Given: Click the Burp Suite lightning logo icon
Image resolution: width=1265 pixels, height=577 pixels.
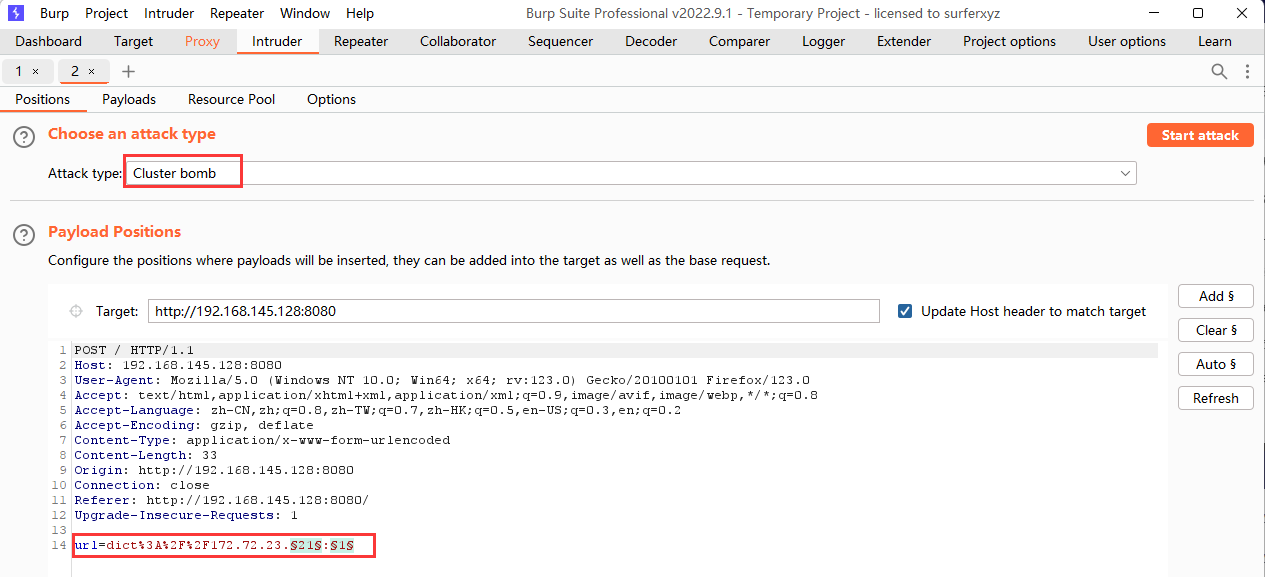Looking at the screenshot, I should point(16,13).
